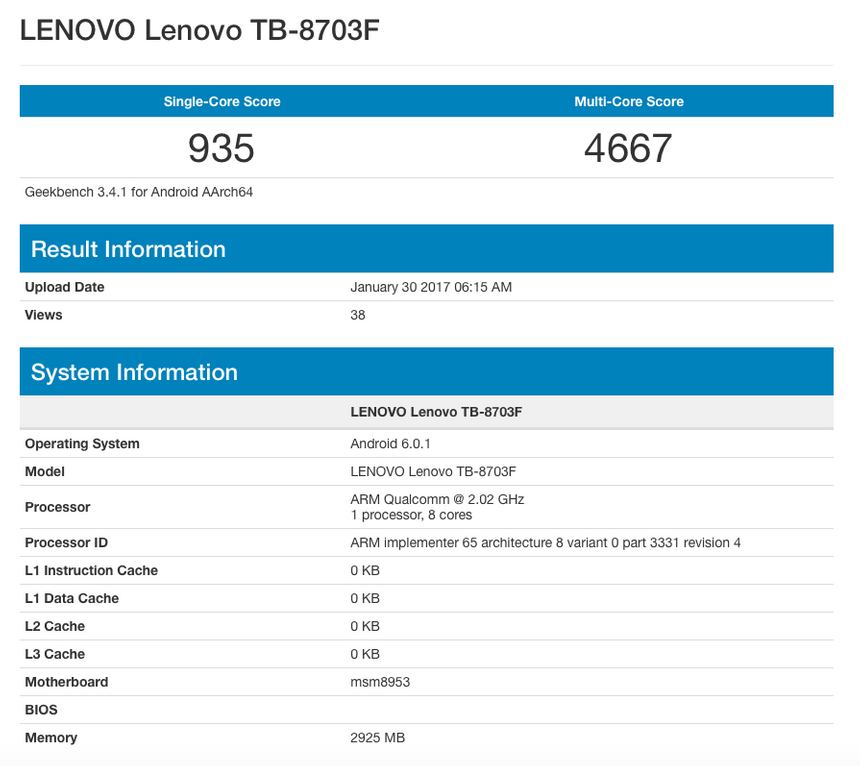This screenshot has width=860, height=766.
Task: Select the views count 38
Action: click(358, 315)
